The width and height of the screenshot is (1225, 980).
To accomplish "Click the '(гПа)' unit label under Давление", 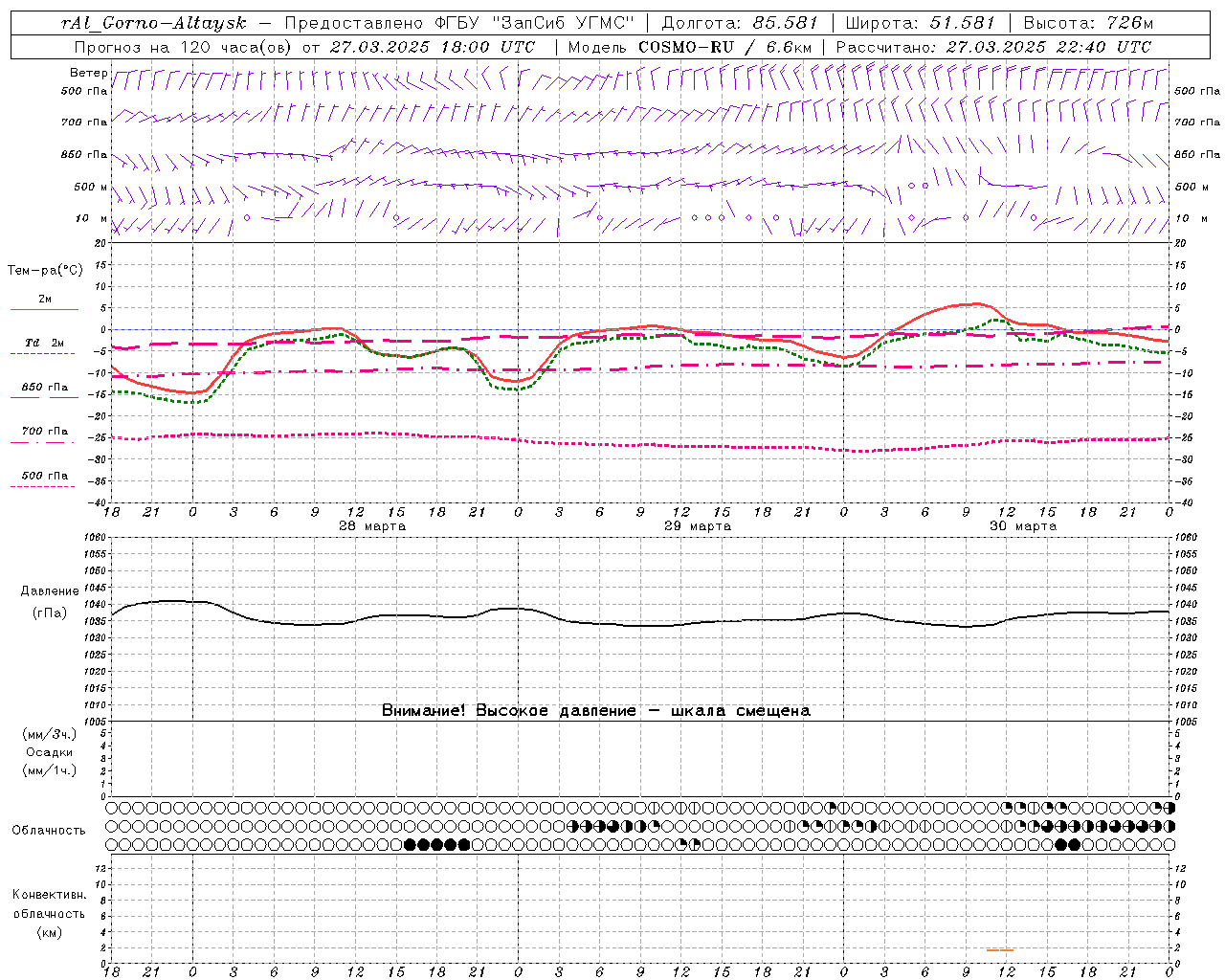I will point(50,612).
